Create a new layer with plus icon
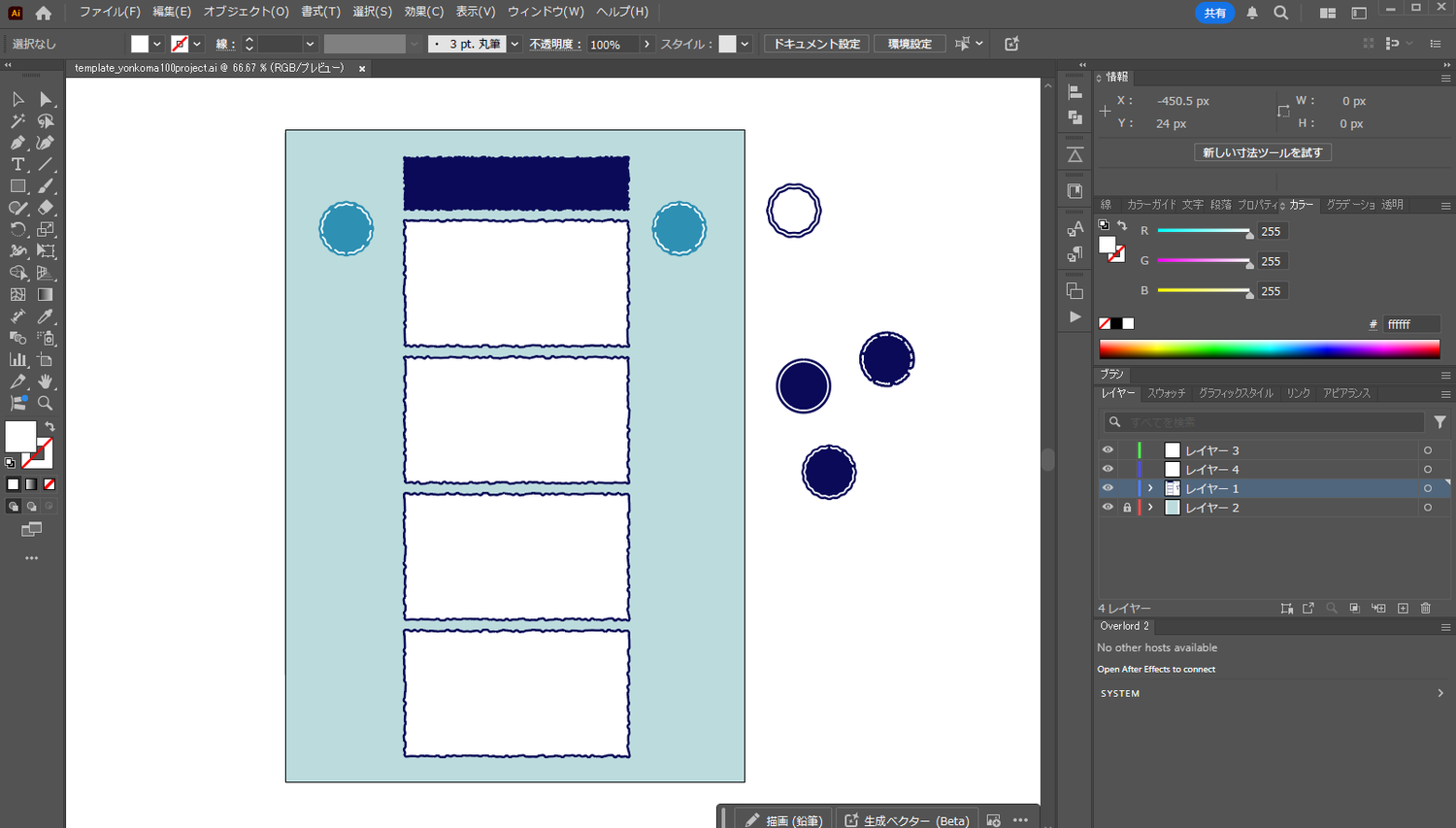The height and width of the screenshot is (828, 1456). pos(1403,609)
